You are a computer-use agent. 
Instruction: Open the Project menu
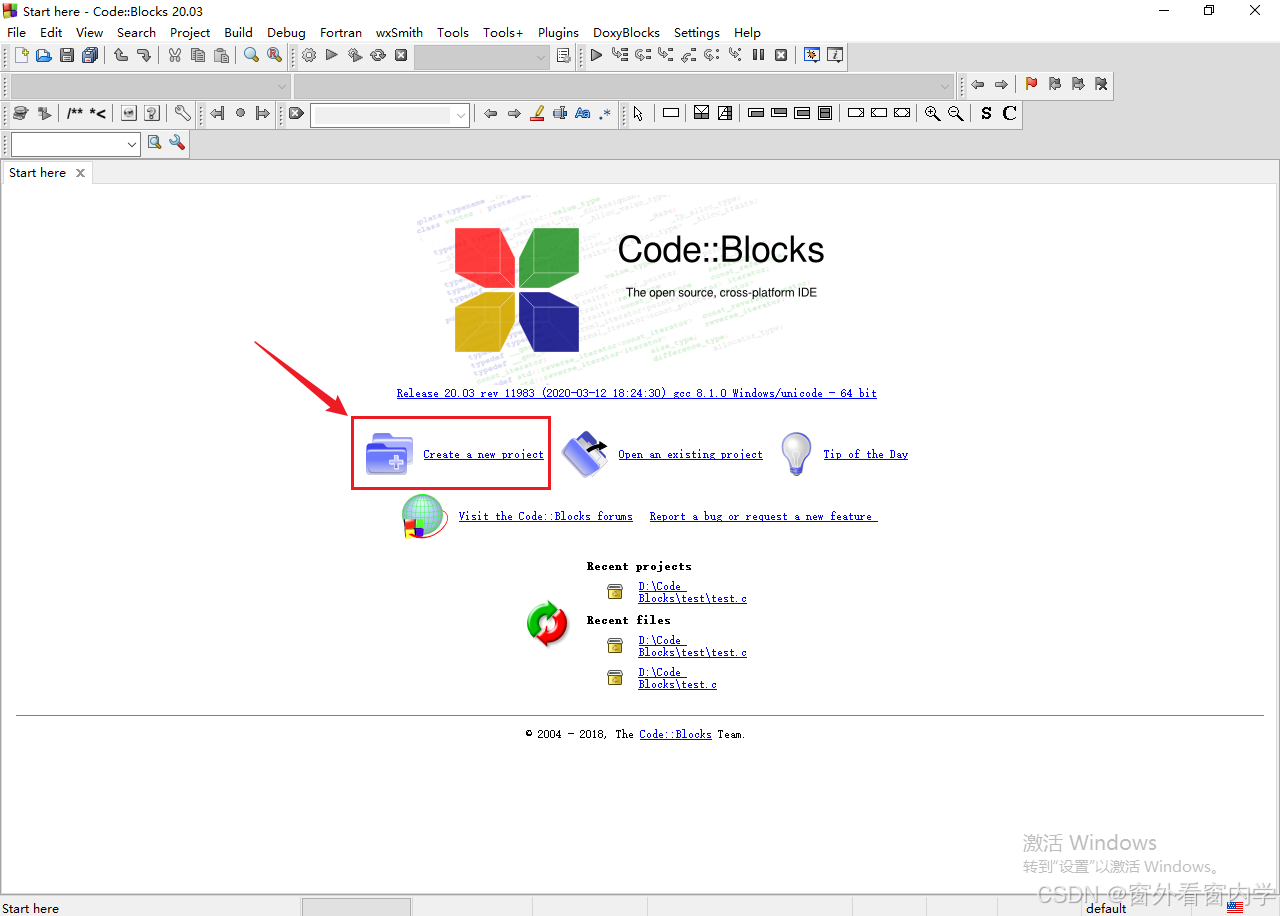pos(190,32)
